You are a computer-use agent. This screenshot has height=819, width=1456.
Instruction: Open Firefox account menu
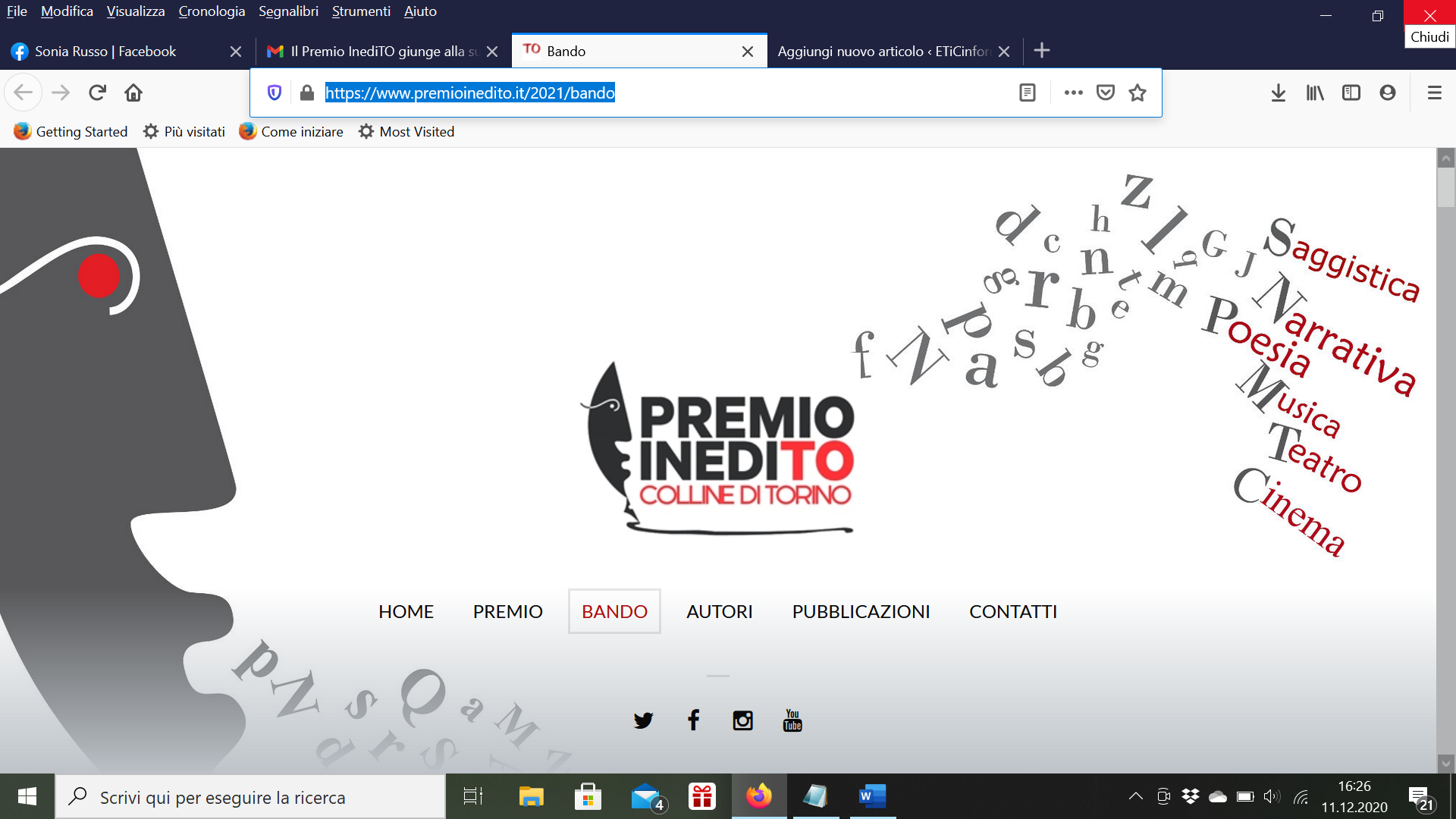click(x=1388, y=93)
